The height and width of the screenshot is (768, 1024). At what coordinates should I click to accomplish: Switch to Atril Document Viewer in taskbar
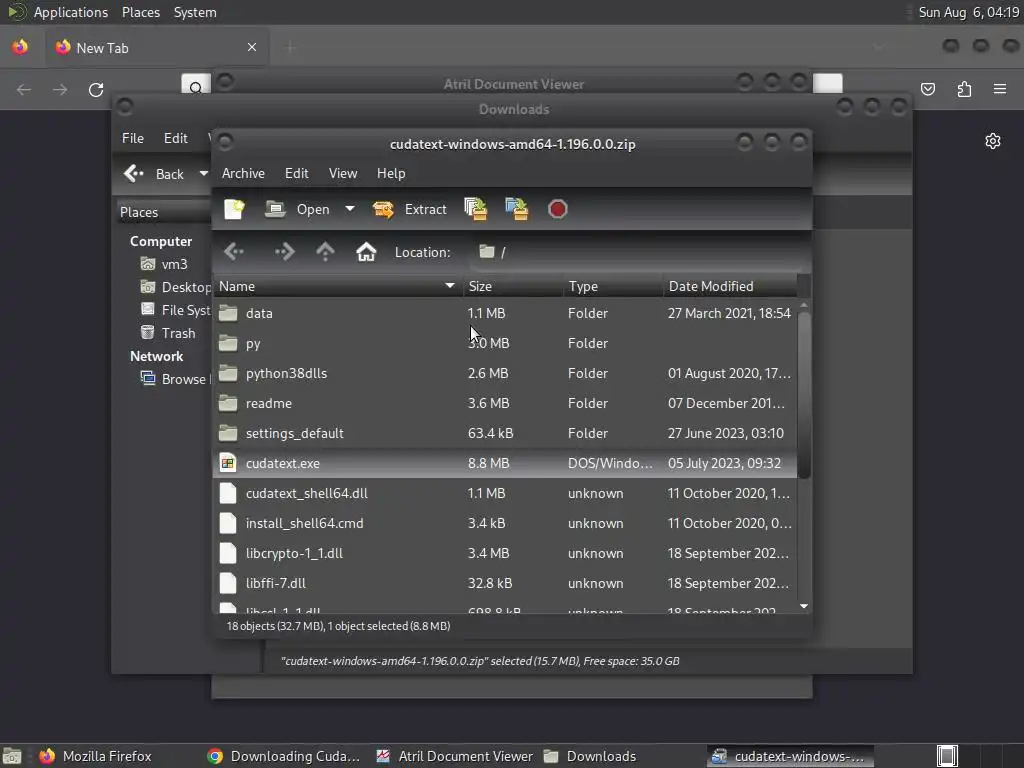point(455,756)
